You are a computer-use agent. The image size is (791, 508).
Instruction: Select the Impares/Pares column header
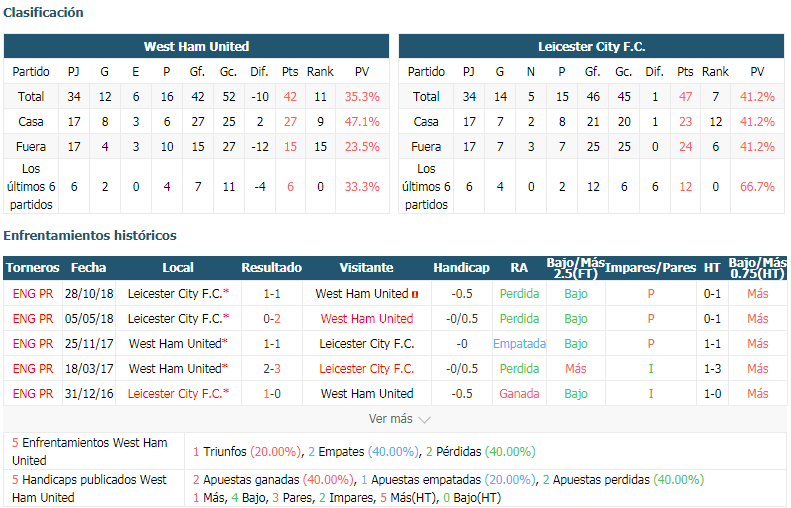pos(650,268)
